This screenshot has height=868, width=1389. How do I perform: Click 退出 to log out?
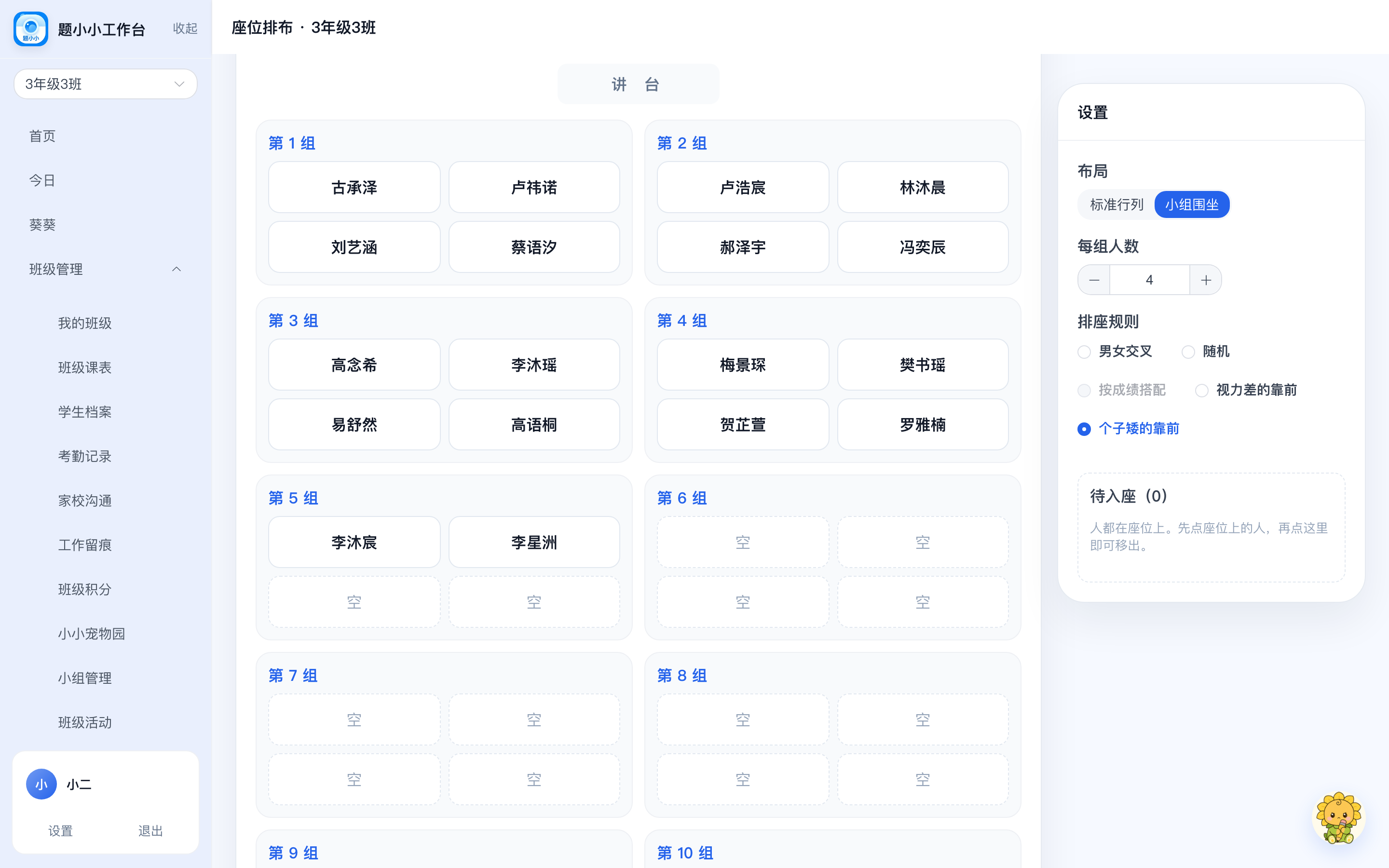tap(150, 831)
